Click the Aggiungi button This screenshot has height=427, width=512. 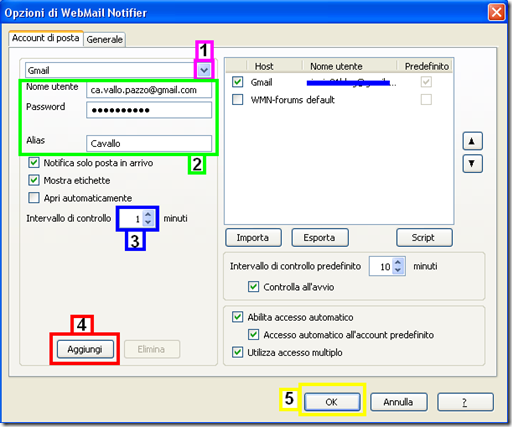85,349
